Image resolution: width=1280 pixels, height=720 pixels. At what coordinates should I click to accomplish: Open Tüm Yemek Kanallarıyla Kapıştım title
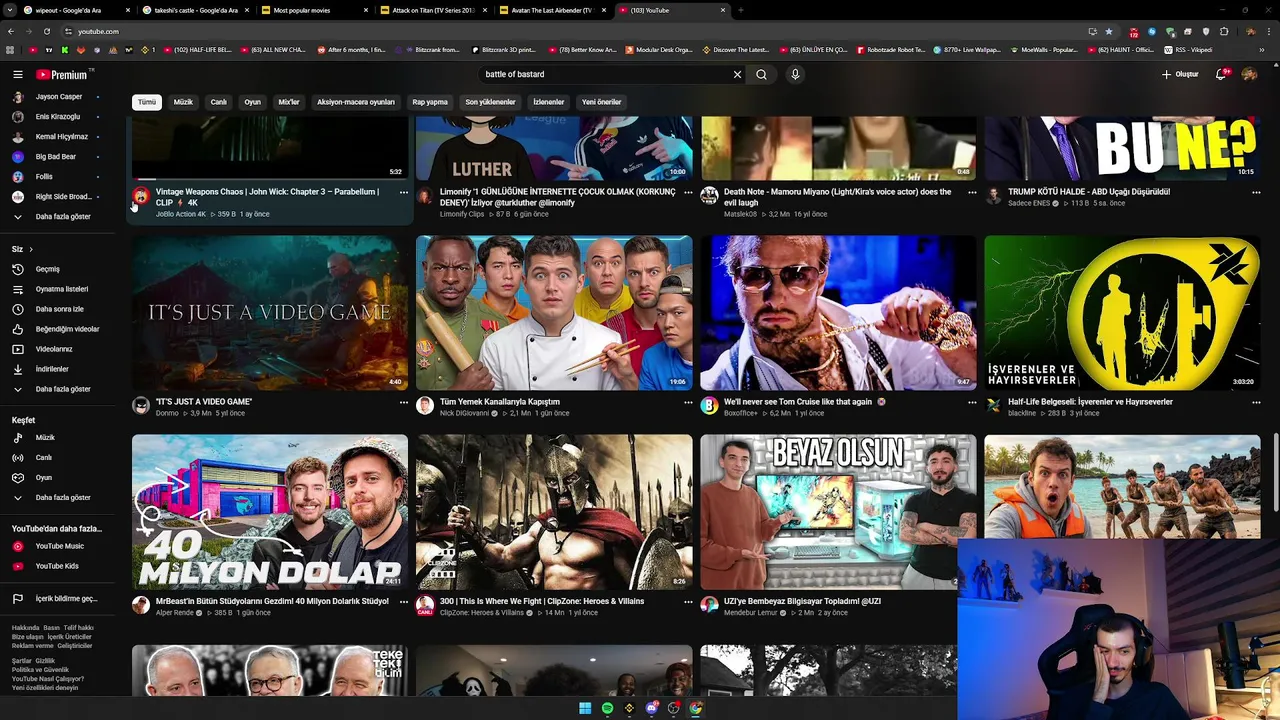click(x=500, y=402)
